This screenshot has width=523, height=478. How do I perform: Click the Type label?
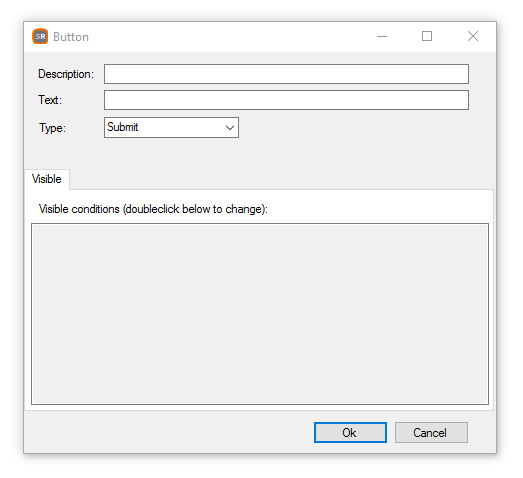click(53, 128)
